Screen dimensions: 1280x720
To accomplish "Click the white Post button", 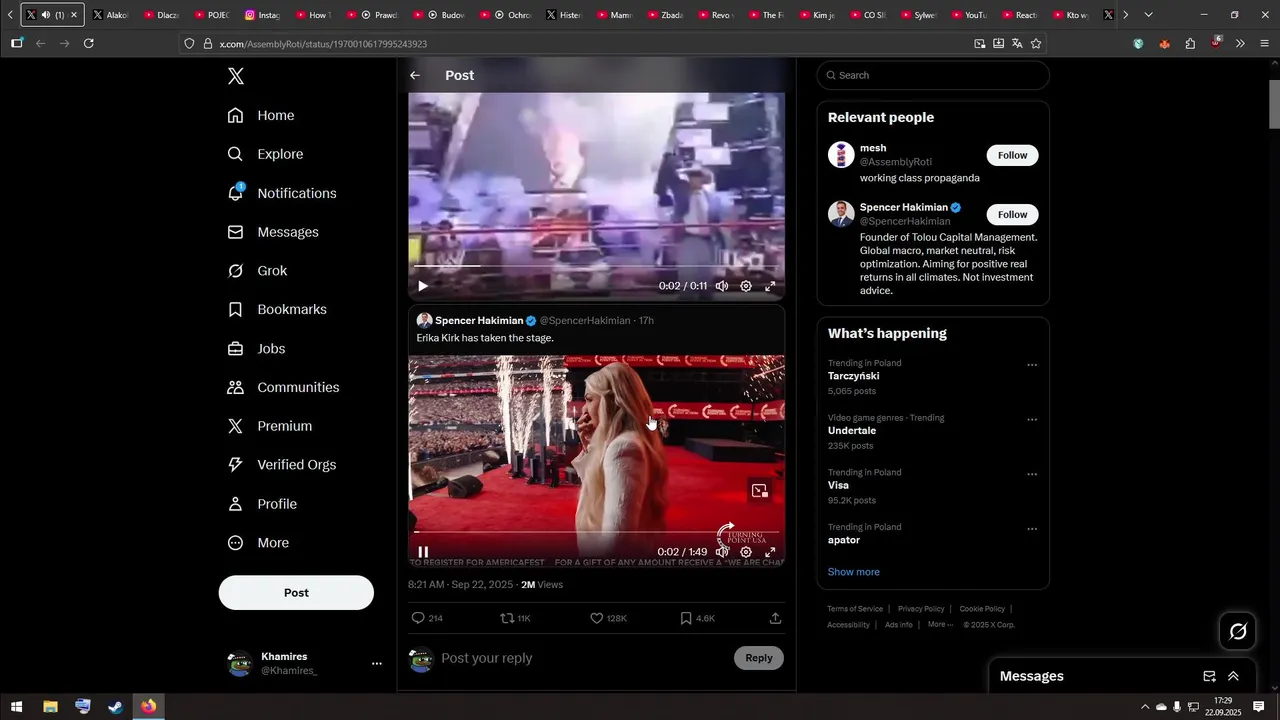I will pos(296,592).
